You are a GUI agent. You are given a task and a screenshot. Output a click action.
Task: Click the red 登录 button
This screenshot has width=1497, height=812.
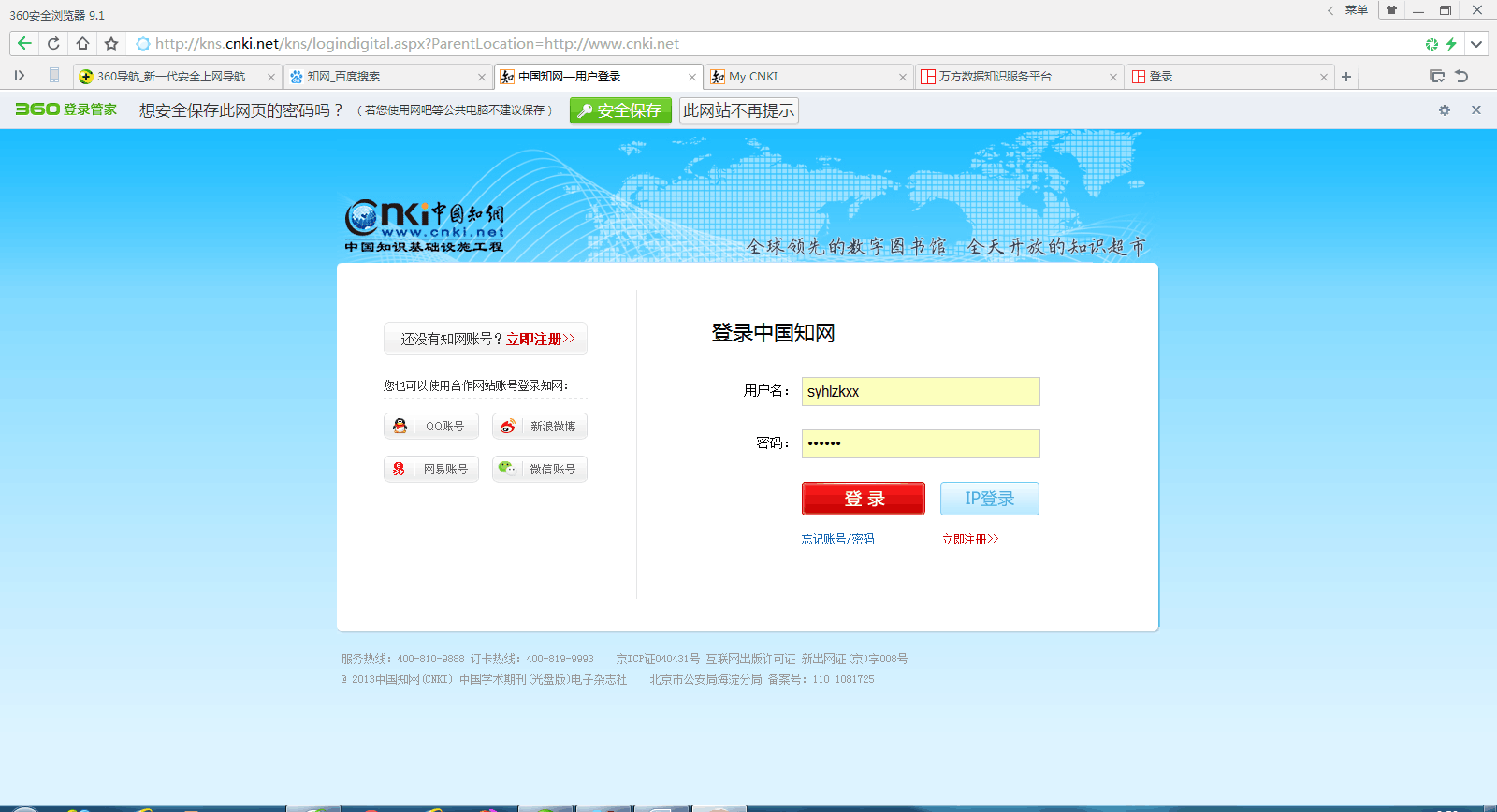point(864,499)
